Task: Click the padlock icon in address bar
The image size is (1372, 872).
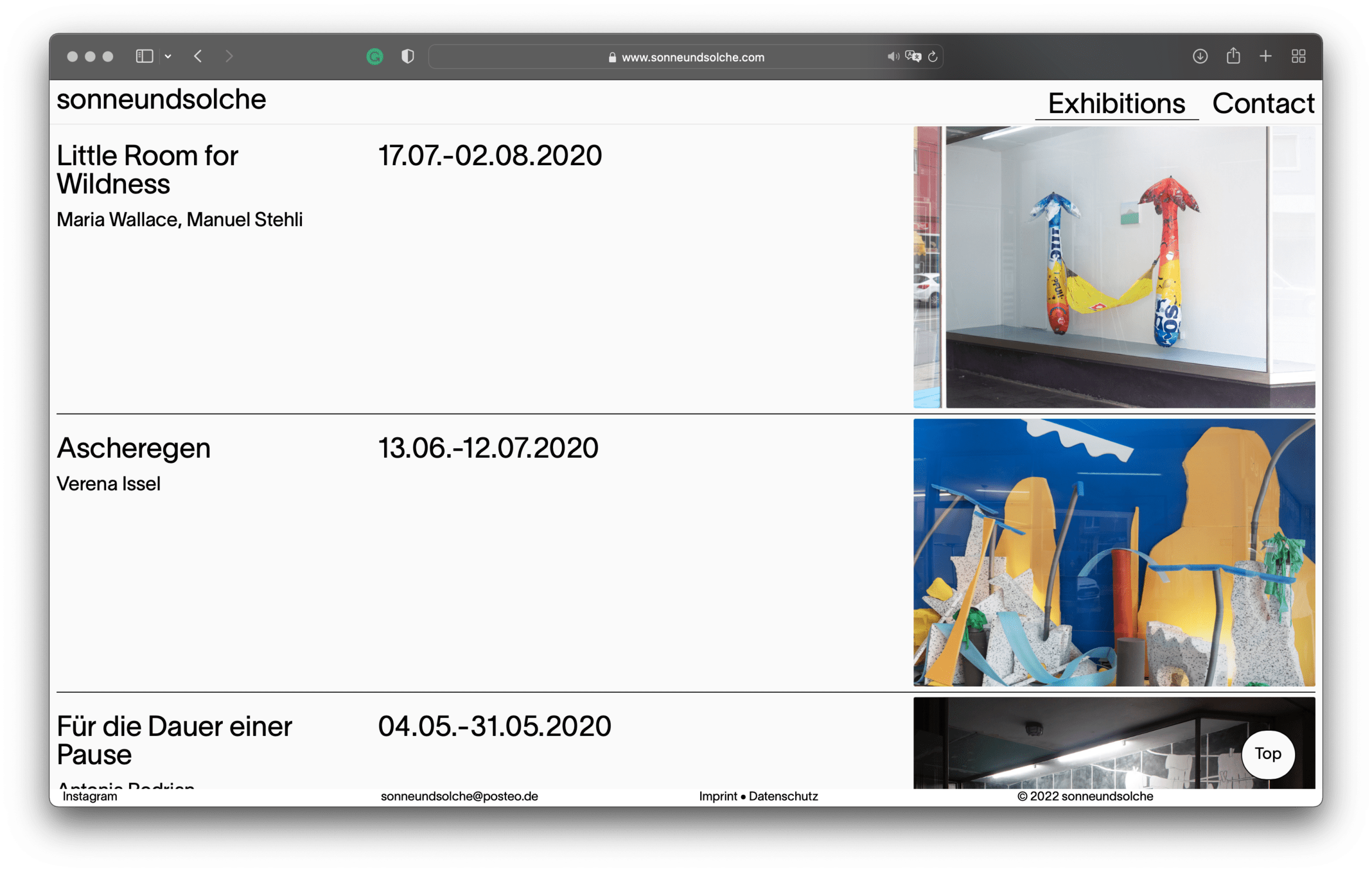Action: coord(612,57)
